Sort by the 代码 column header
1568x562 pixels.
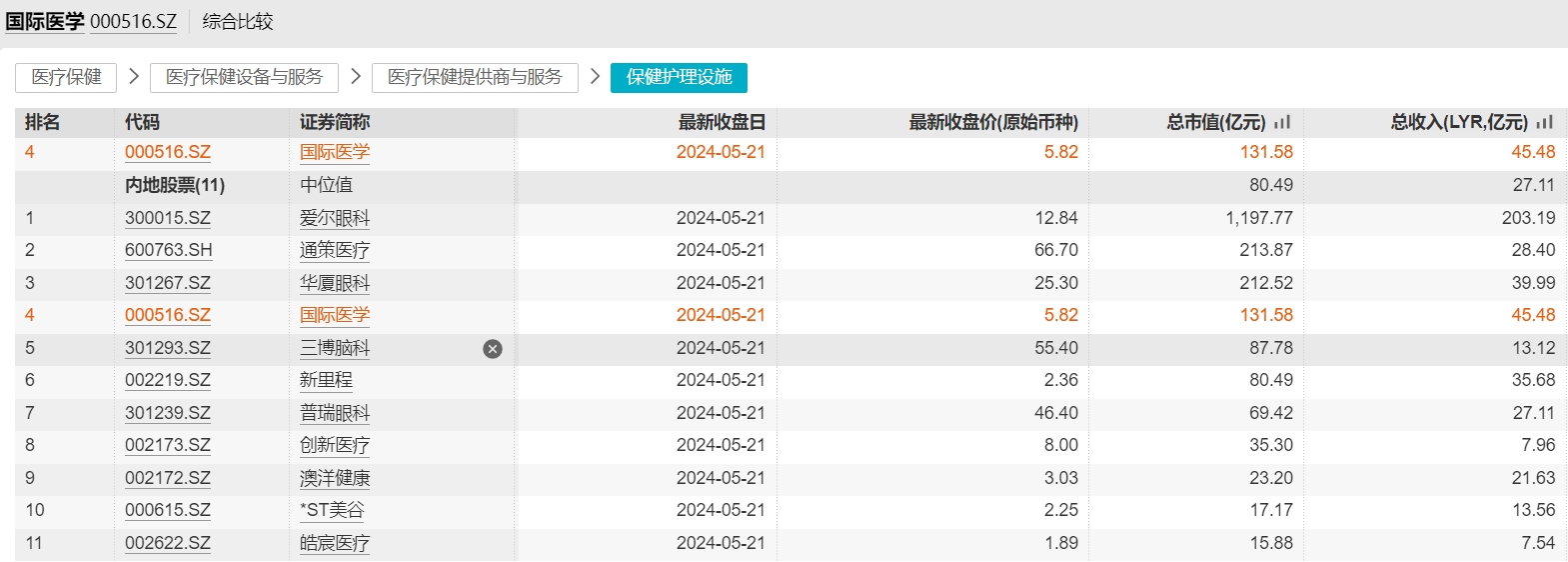coord(142,122)
